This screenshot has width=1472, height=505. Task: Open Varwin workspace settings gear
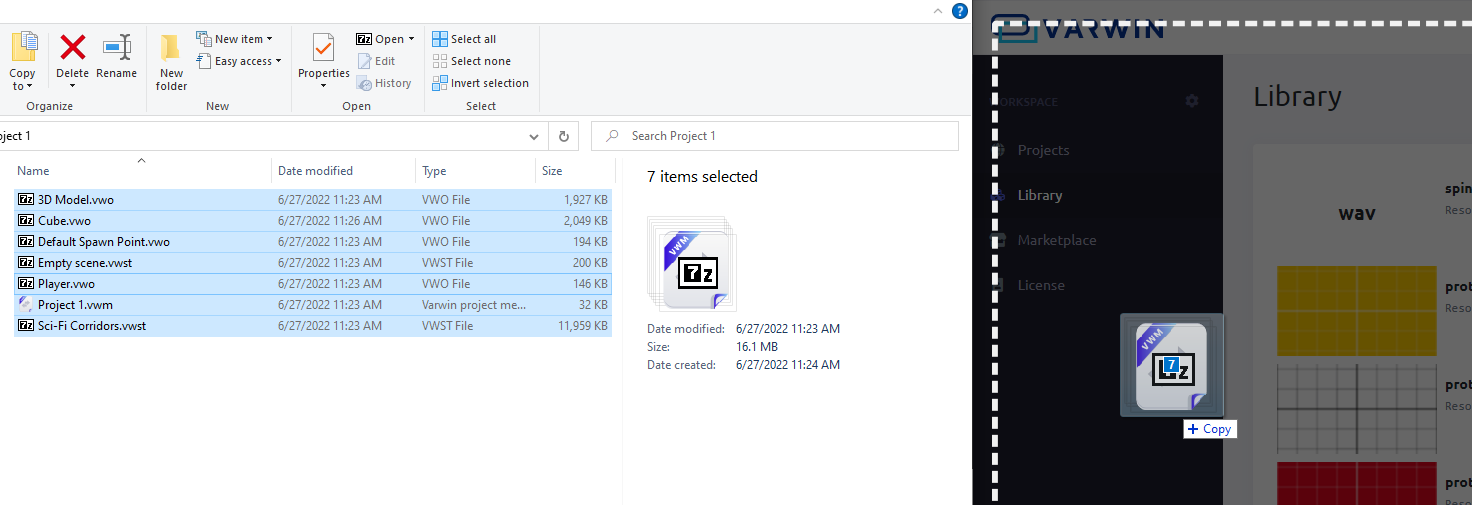[x=1191, y=101]
